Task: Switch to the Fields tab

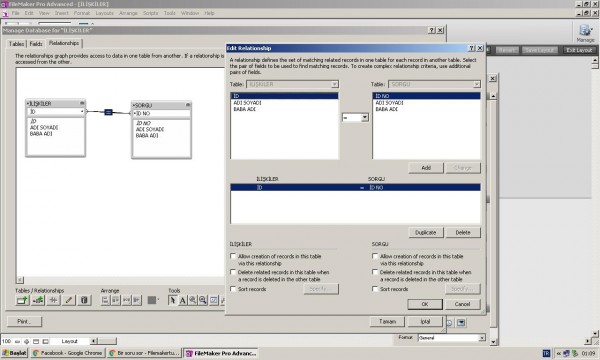Action: coord(36,44)
